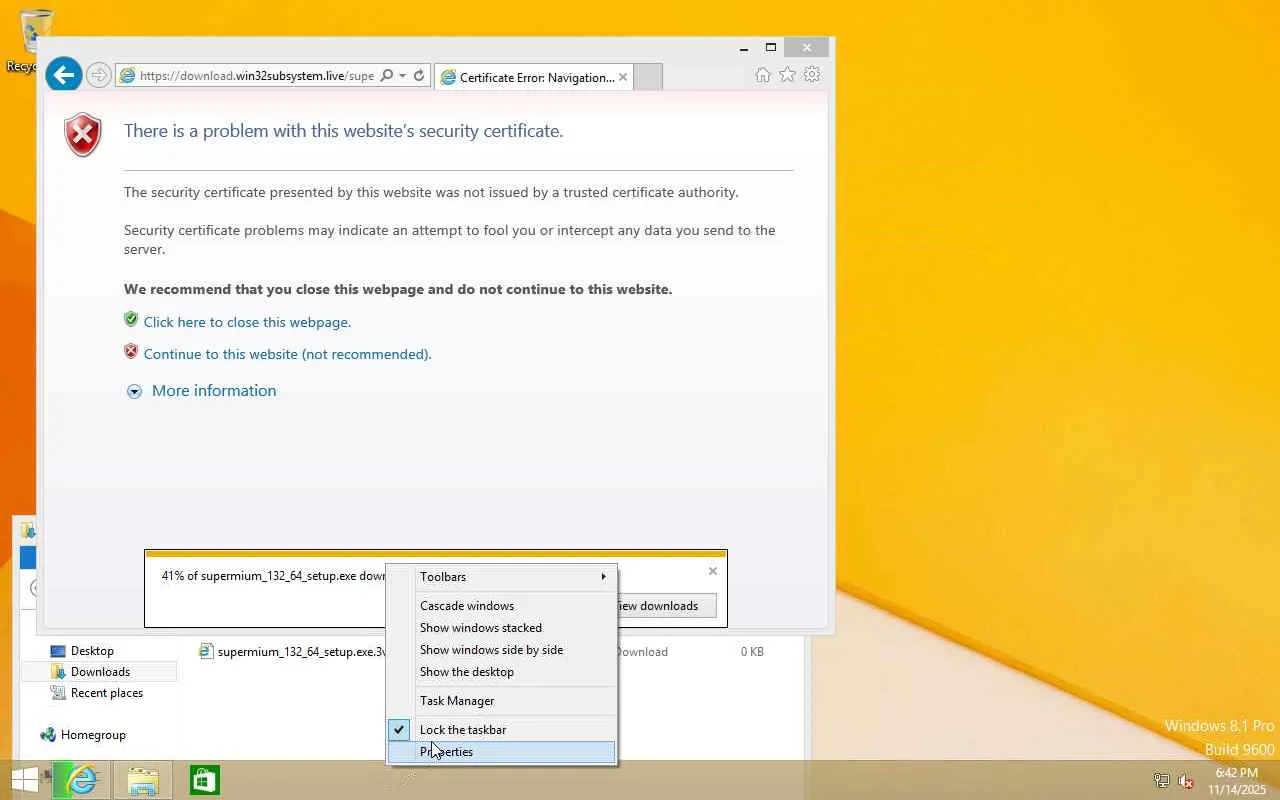Click the 'More information' text link
Image resolution: width=1280 pixels, height=800 pixels.
[214, 391]
